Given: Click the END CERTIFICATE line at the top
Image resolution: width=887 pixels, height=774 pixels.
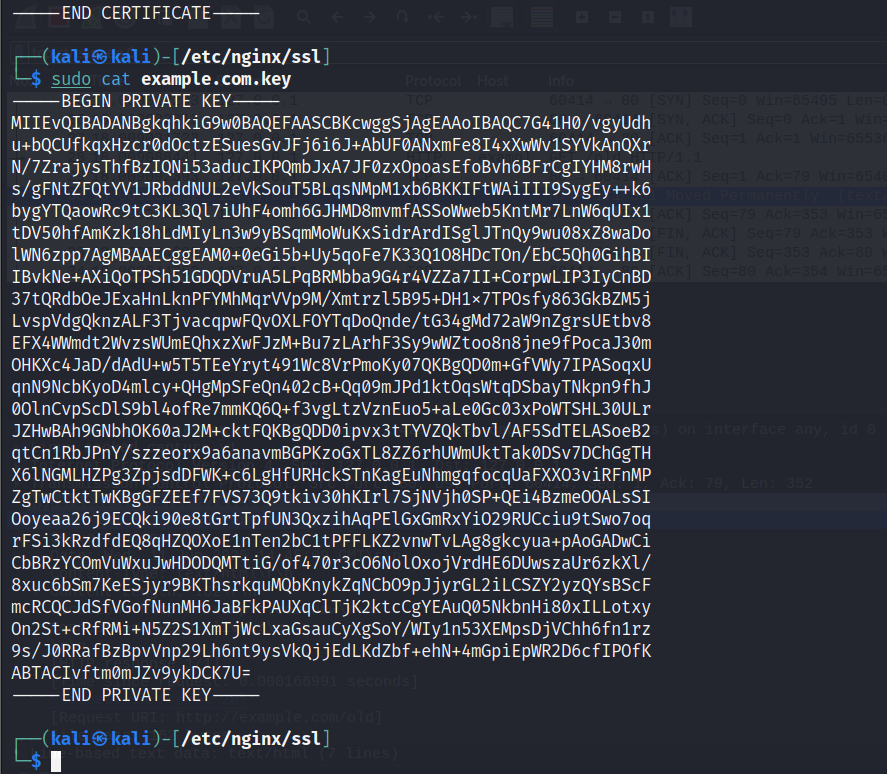Looking at the screenshot, I should [136, 13].
